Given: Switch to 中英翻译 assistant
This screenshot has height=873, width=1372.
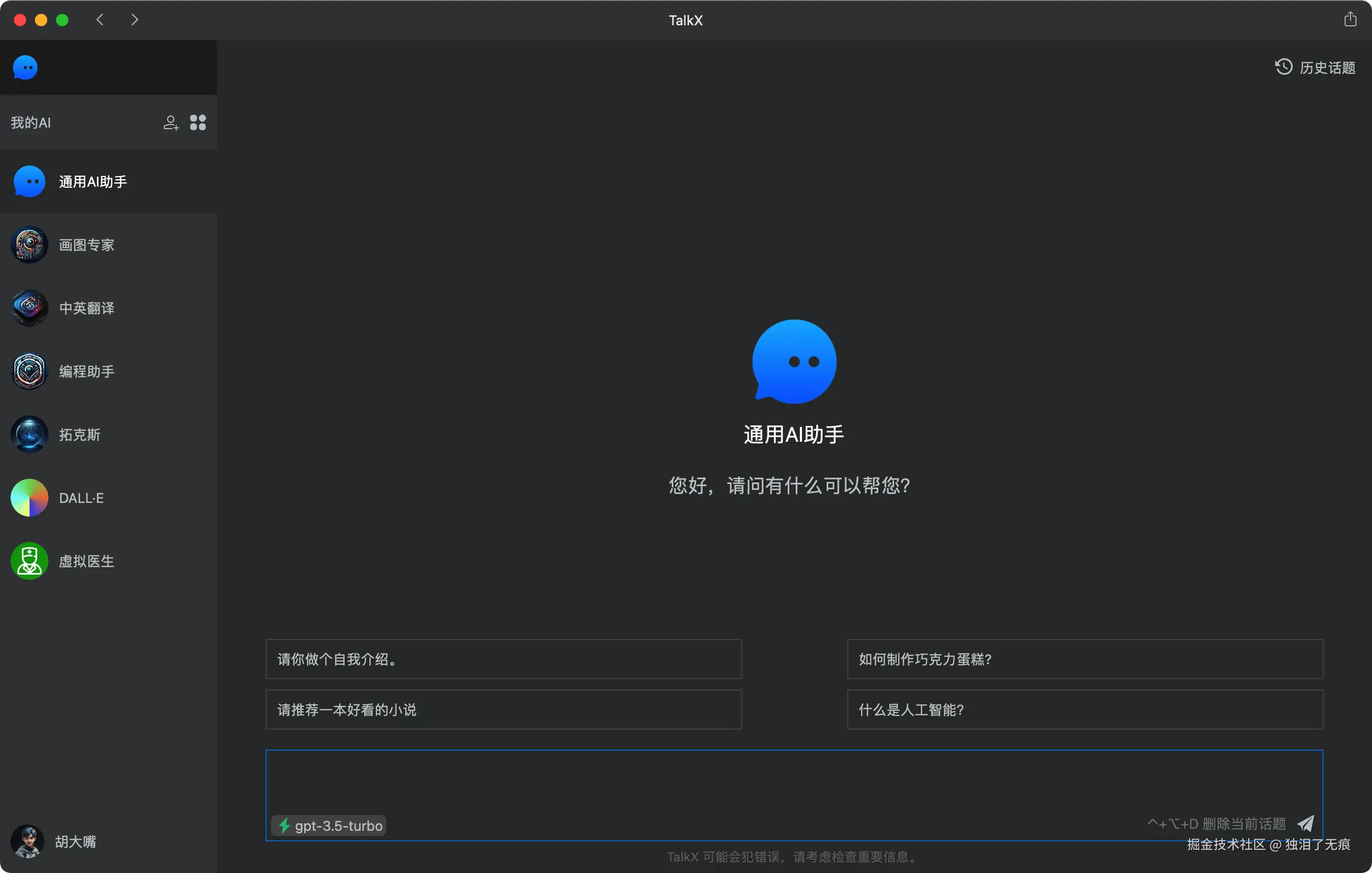Looking at the screenshot, I should click(x=86, y=308).
